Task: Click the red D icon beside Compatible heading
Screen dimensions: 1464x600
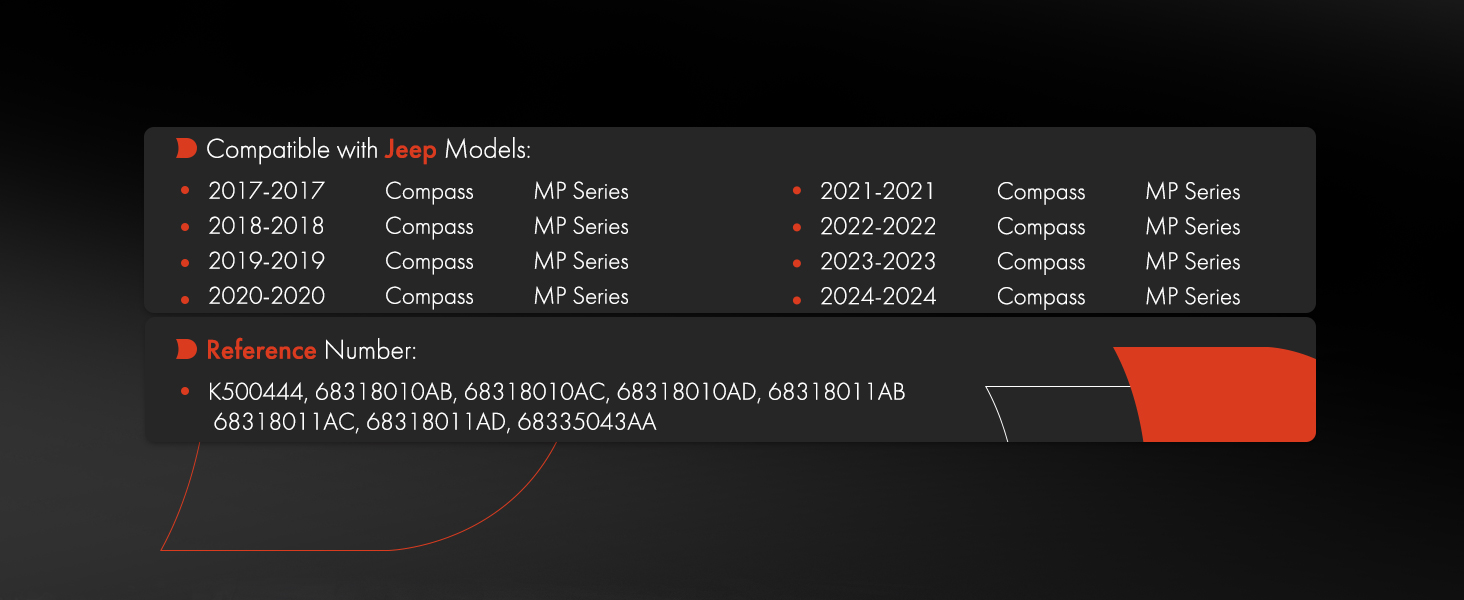Action: point(186,149)
